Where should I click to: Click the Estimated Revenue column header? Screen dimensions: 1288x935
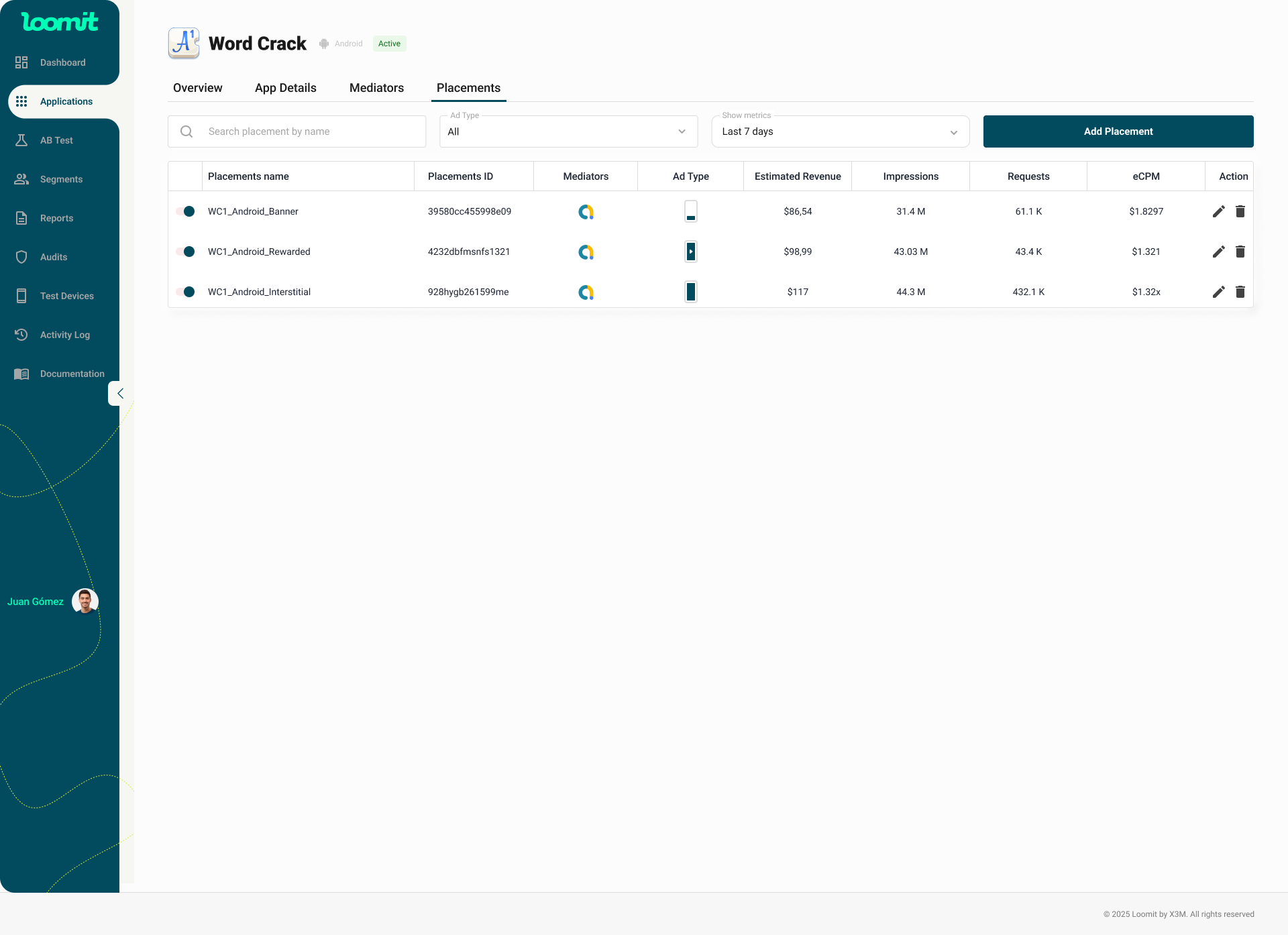pyautogui.click(x=798, y=176)
